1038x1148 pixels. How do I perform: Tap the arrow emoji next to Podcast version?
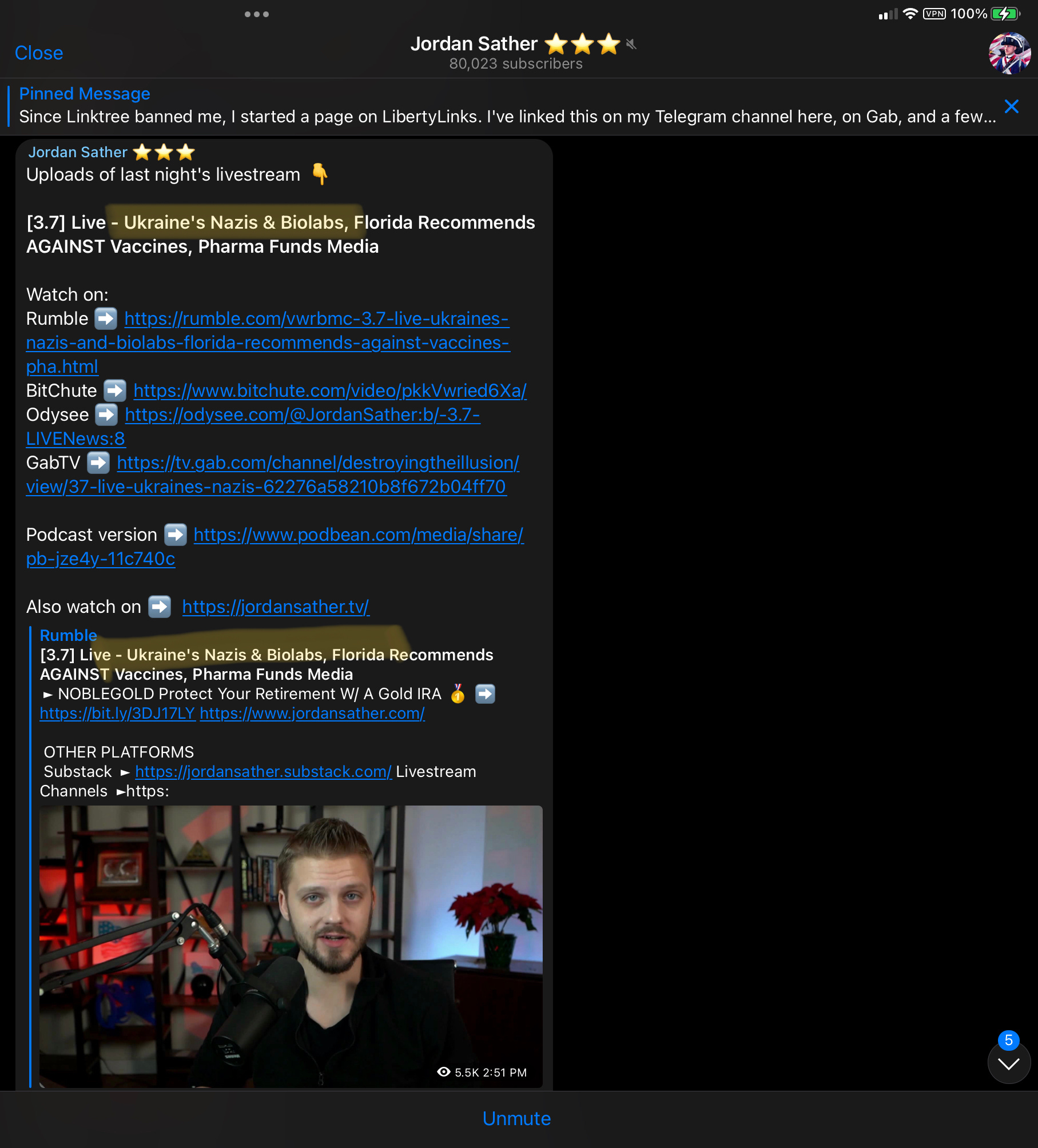click(176, 535)
